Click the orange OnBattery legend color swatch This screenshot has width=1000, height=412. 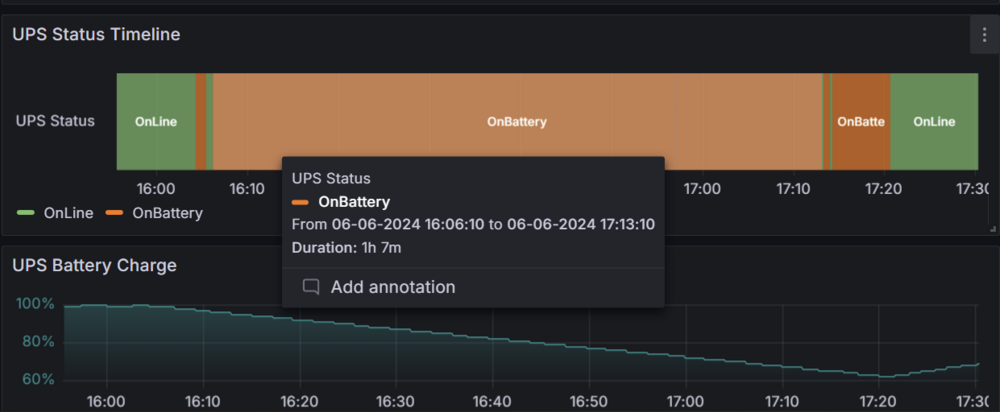(x=114, y=213)
